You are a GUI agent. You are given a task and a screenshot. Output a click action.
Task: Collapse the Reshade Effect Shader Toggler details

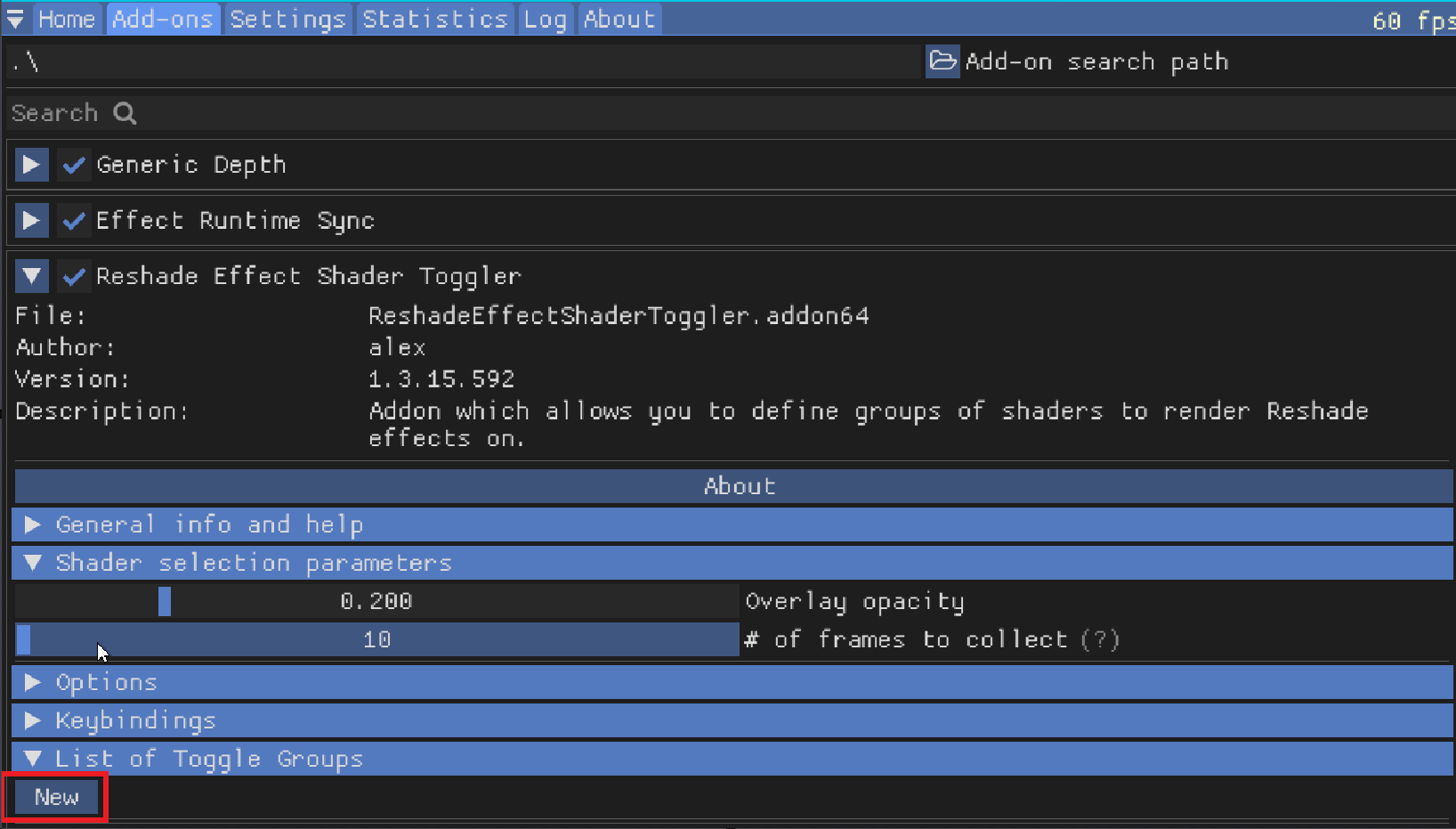pyautogui.click(x=31, y=276)
